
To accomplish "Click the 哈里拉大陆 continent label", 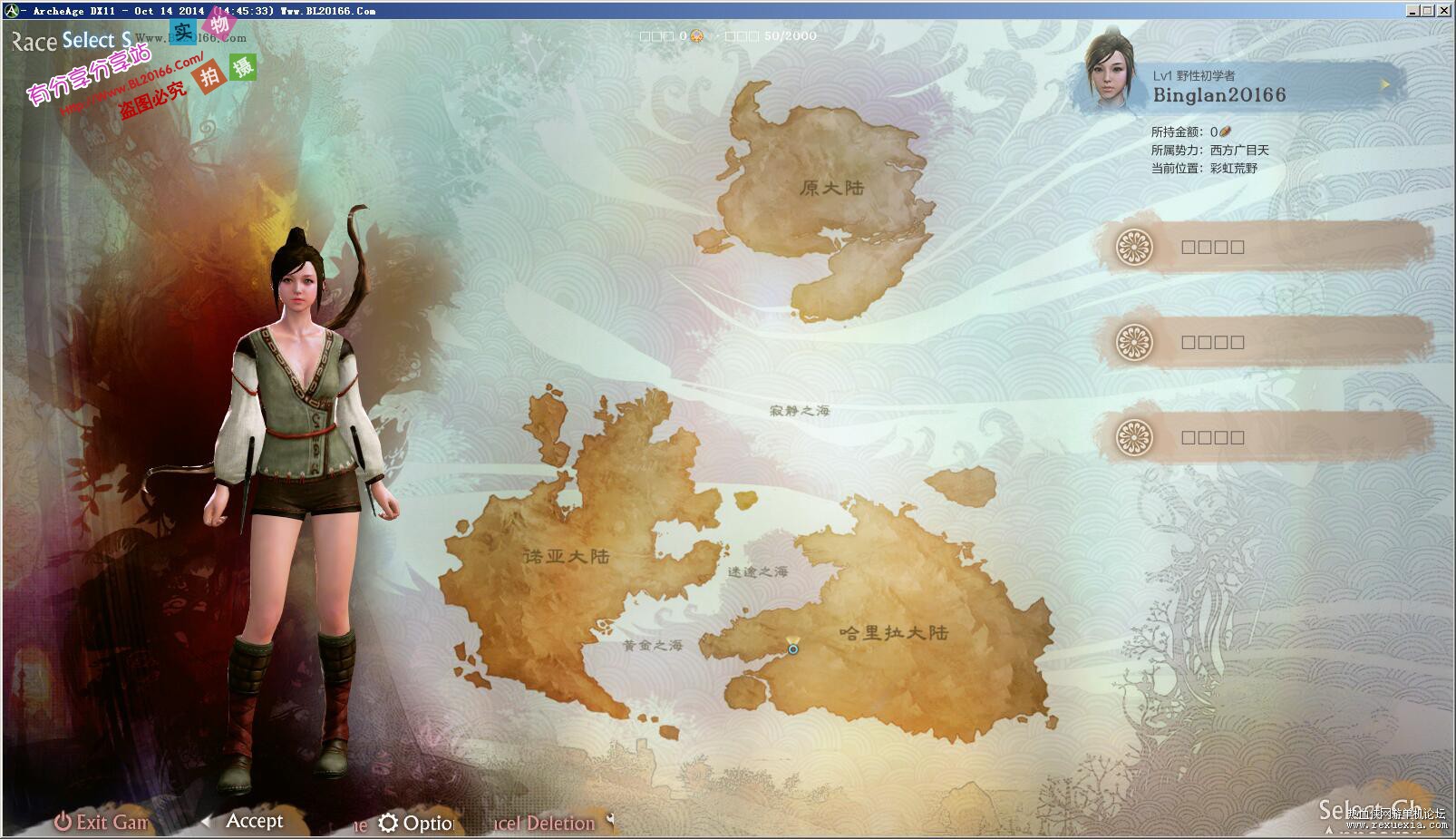I will click(893, 632).
